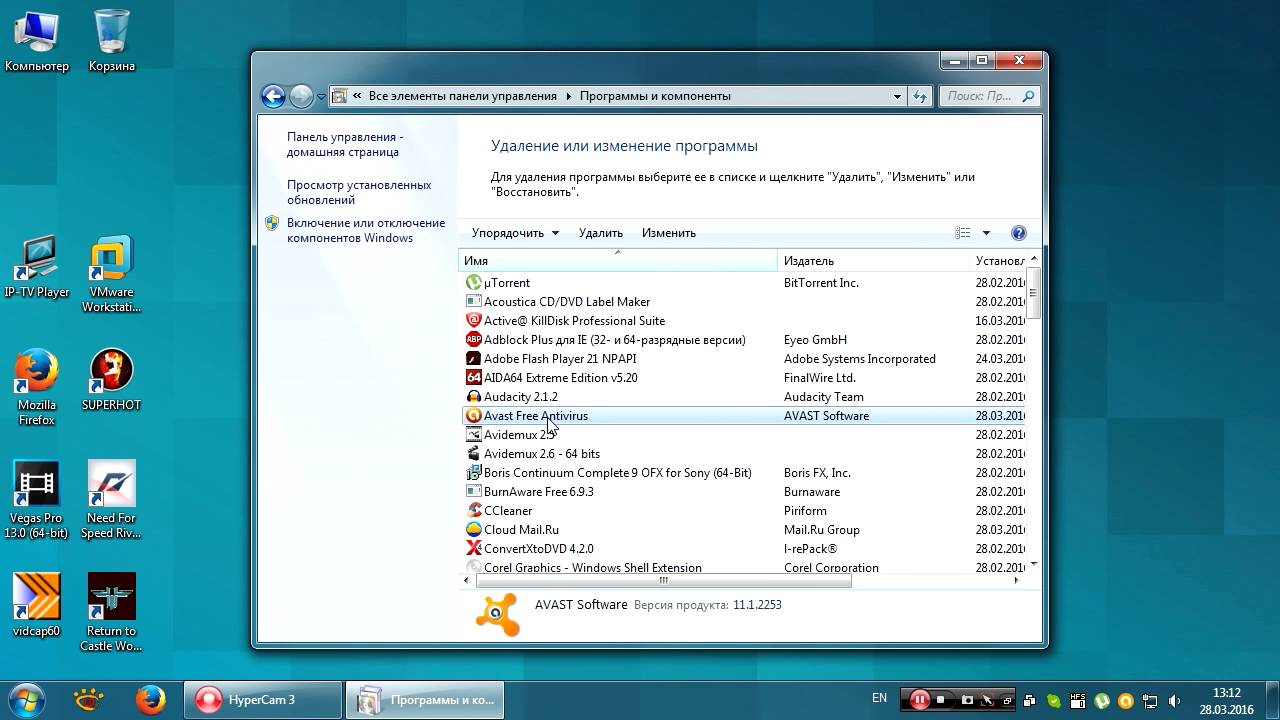
Task: Open the Need For Speed Rivals desktop shortcut
Action: 111,500
